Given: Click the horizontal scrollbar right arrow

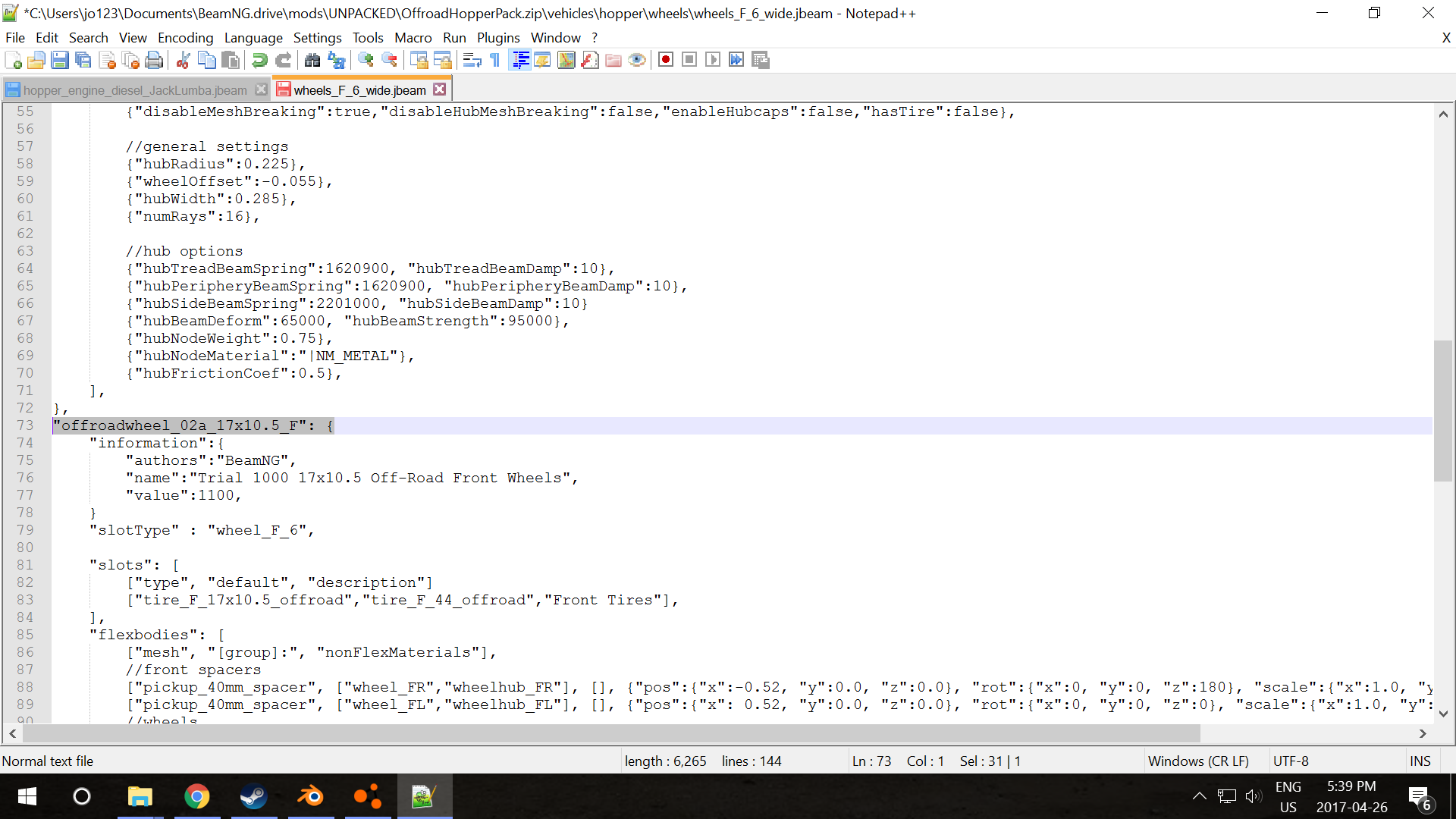Looking at the screenshot, I should 1423,733.
